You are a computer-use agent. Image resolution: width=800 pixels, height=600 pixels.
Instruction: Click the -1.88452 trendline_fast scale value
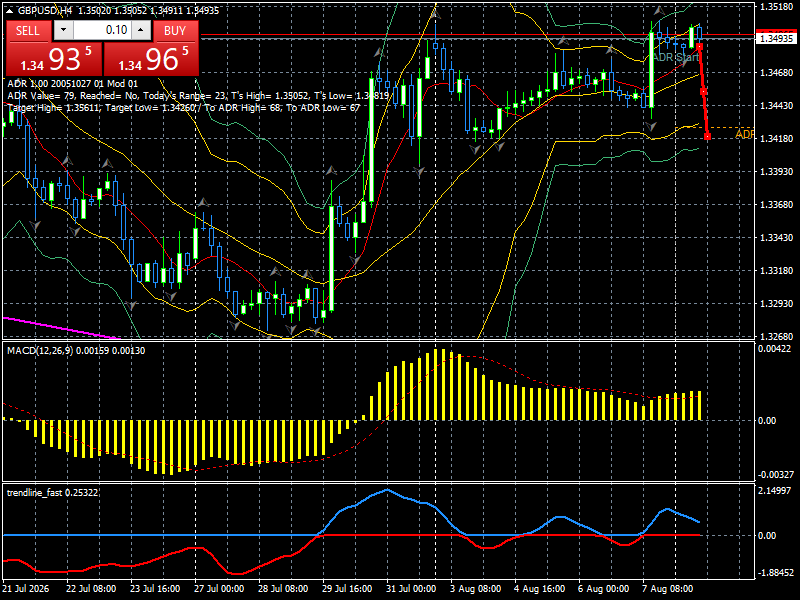point(776,572)
